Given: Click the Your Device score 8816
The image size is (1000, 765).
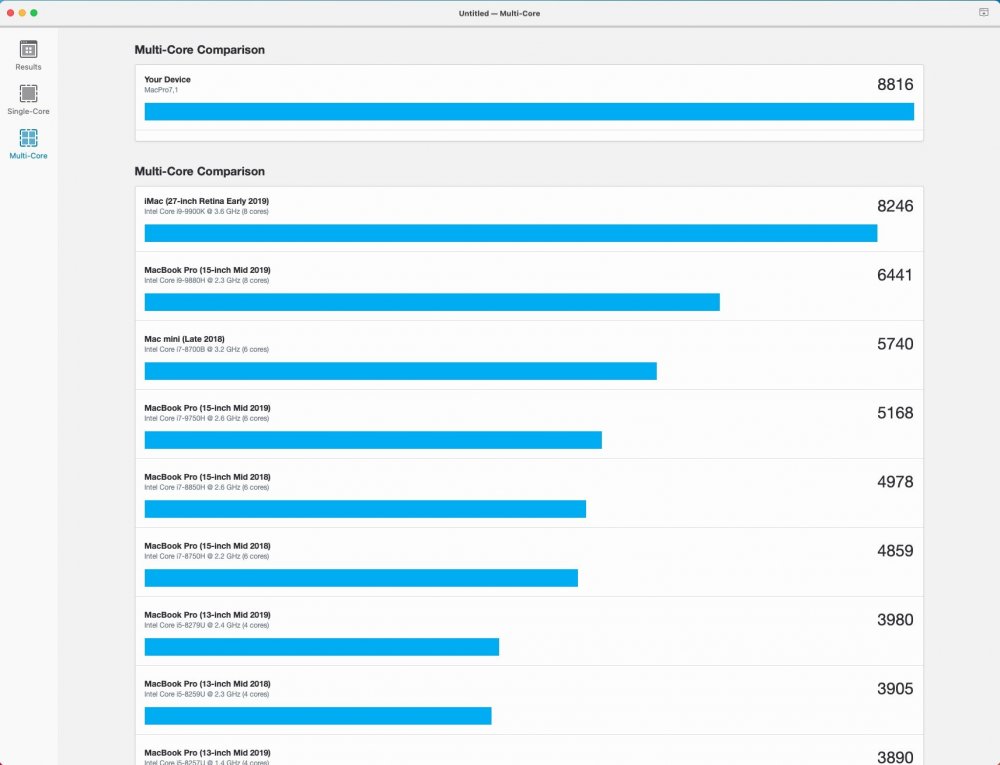Looking at the screenshot, I should (x=895, y=84).
